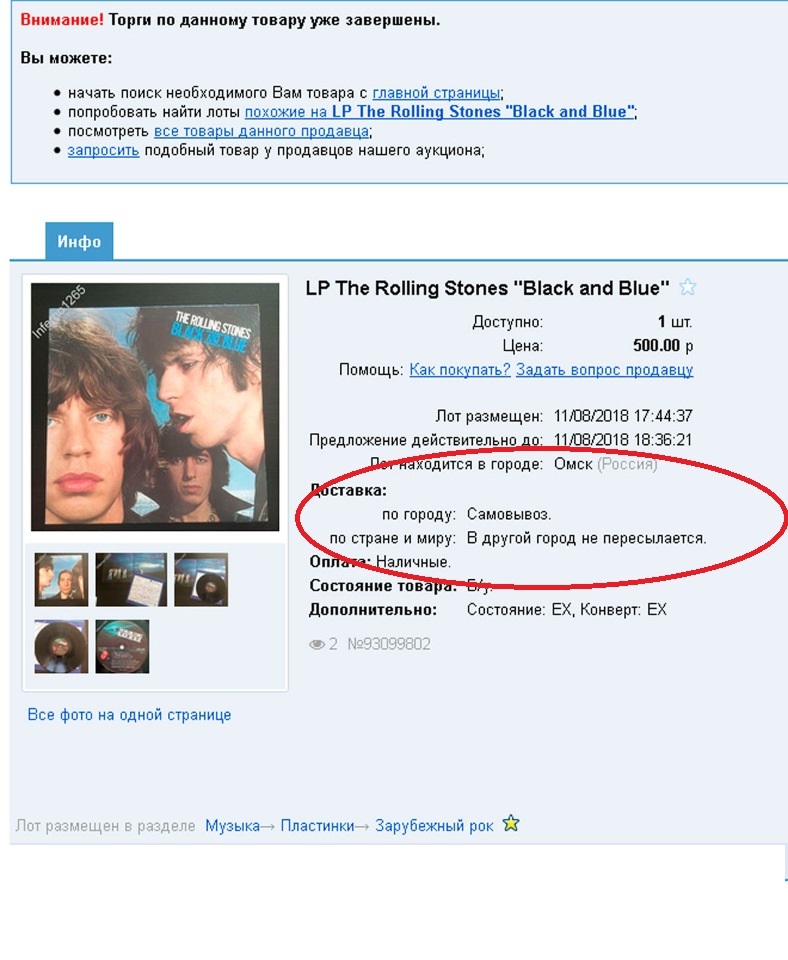788x960 pixels.
Task: Click the eye views counter icon
Action: (x=317, y=644)
